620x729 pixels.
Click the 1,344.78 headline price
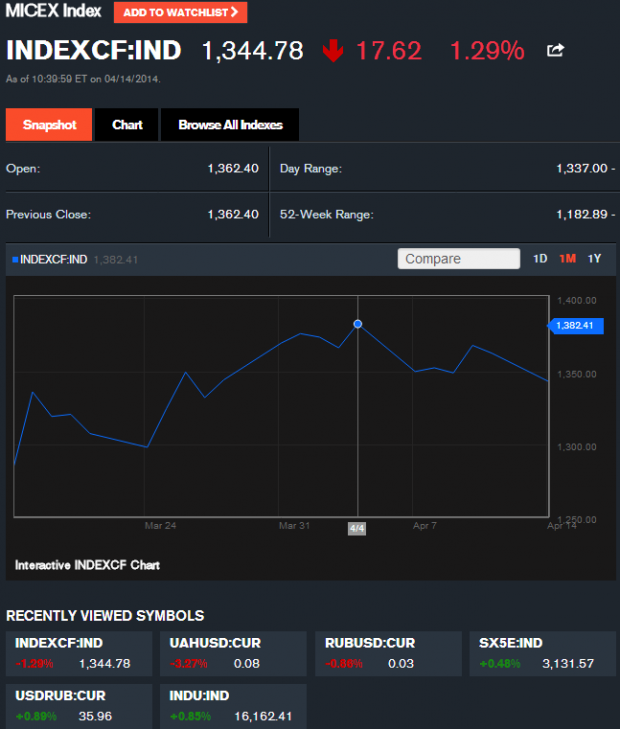[x=253, y=50]
